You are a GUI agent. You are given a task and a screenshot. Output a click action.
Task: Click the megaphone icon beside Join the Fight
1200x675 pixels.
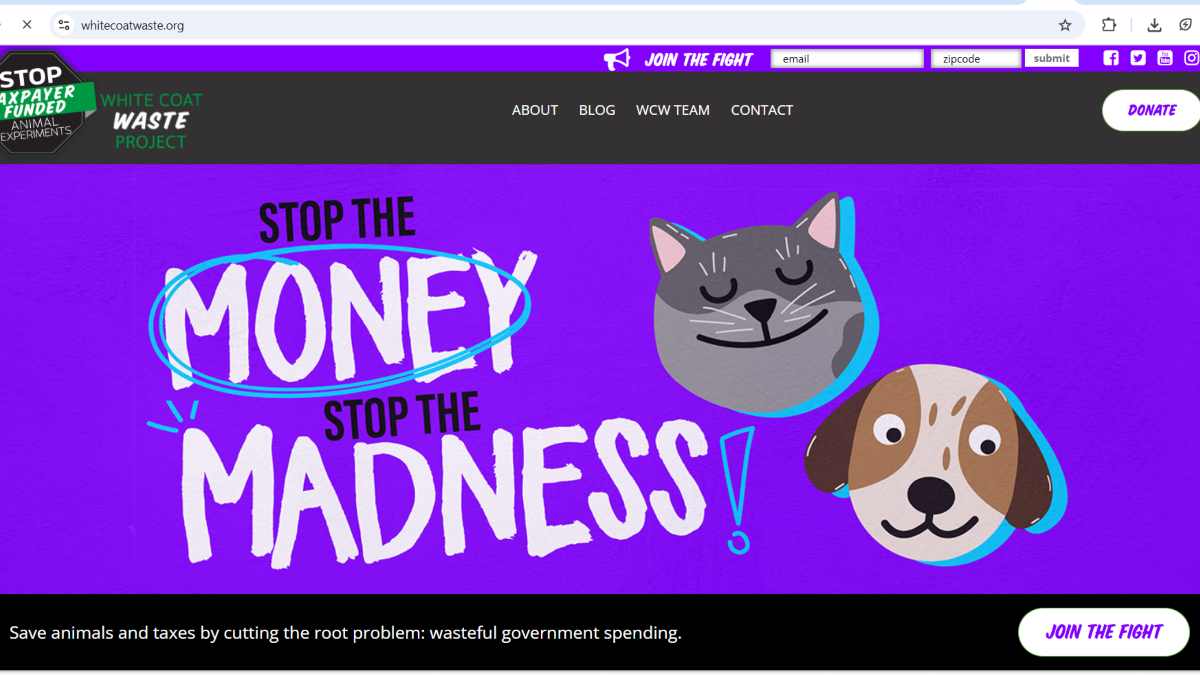click(x=617, y=59)
